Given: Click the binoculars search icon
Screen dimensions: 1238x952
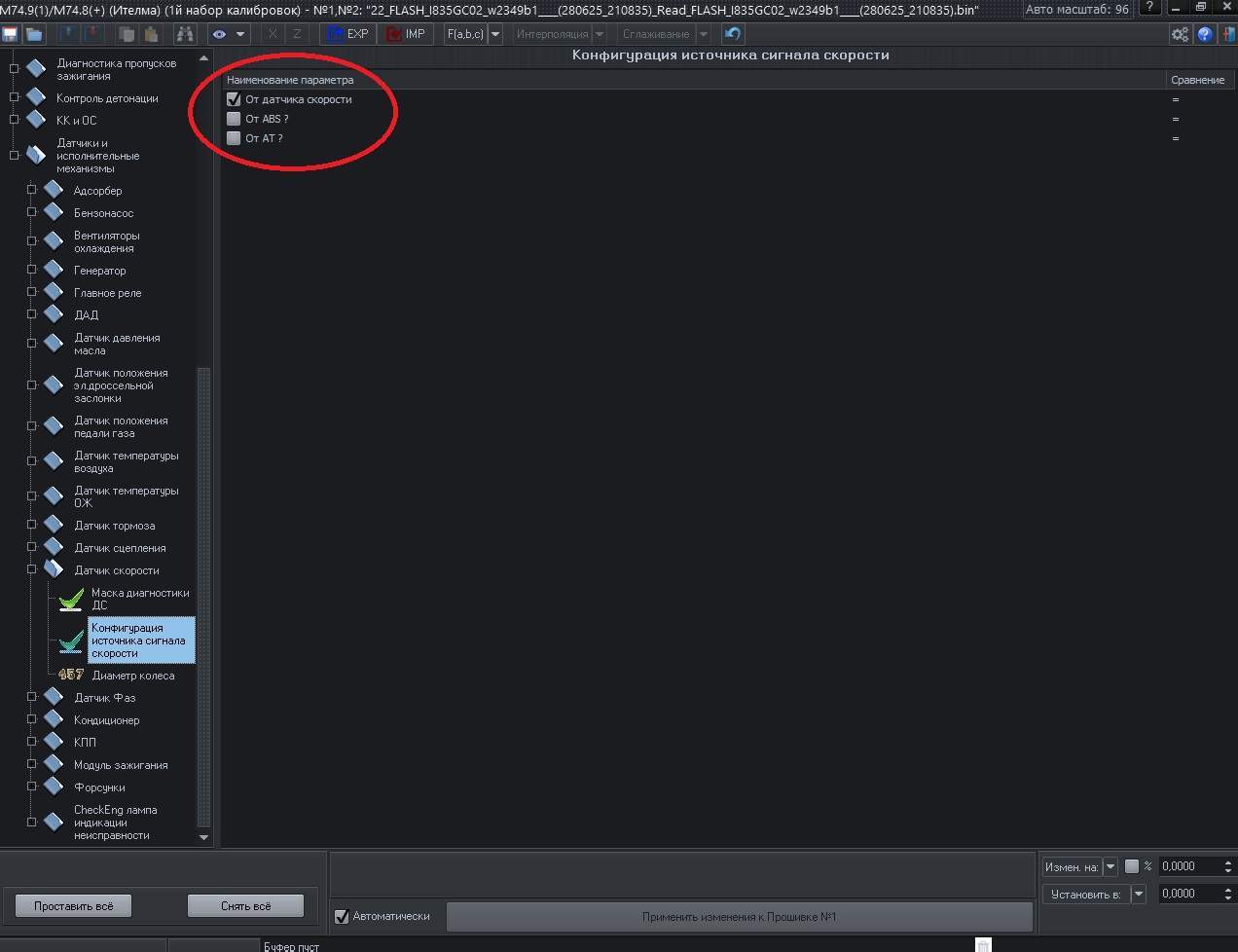Looking at the screenshot, I should pos(184,34).
